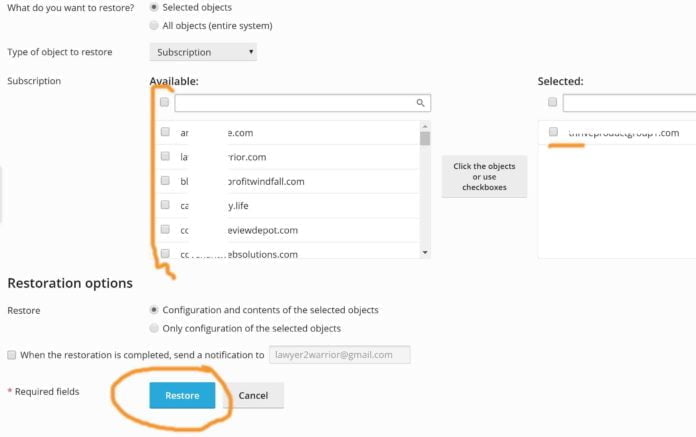Tick the eviewdepot.com subscription checkbox
This screenshot has height=437, width=696.
pyautogui.click(x=165, y=229)
